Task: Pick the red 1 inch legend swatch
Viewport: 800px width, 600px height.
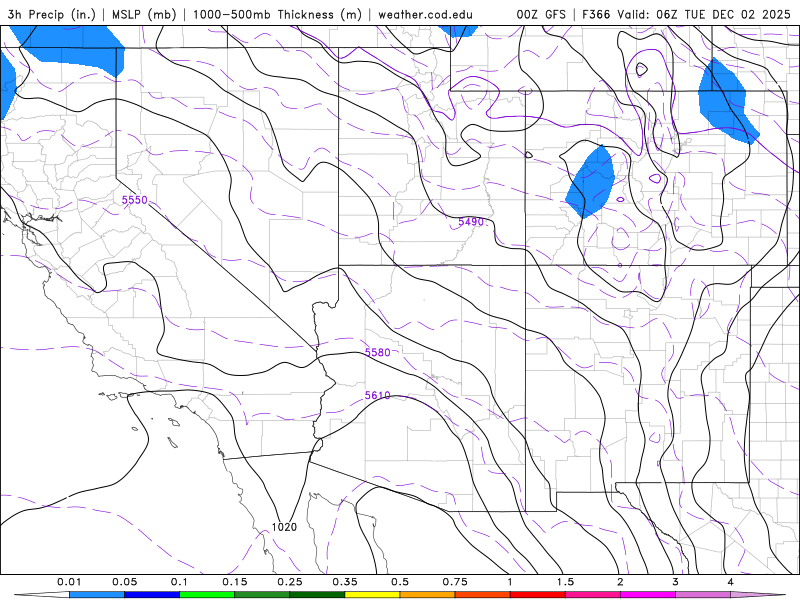Action: (x=538, y=595)
